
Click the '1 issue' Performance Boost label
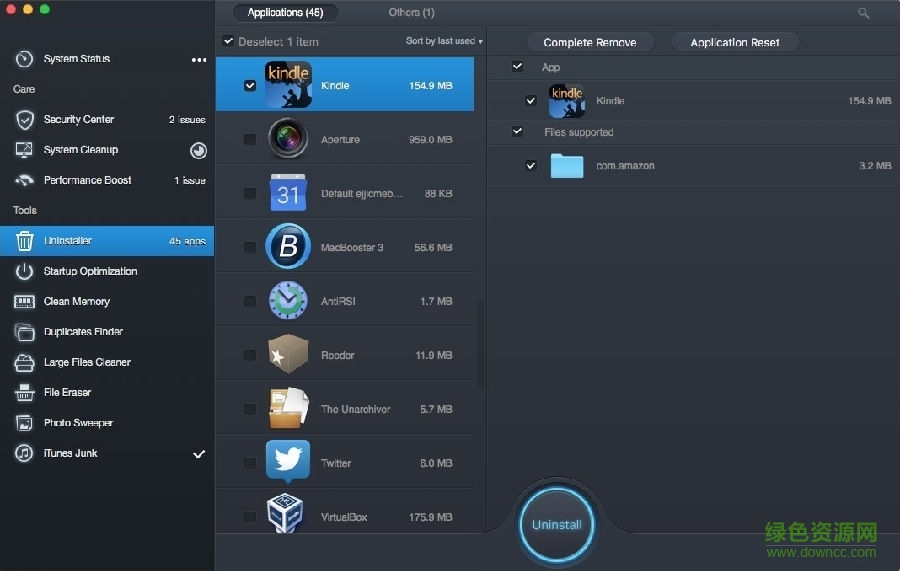click(190, 180)
